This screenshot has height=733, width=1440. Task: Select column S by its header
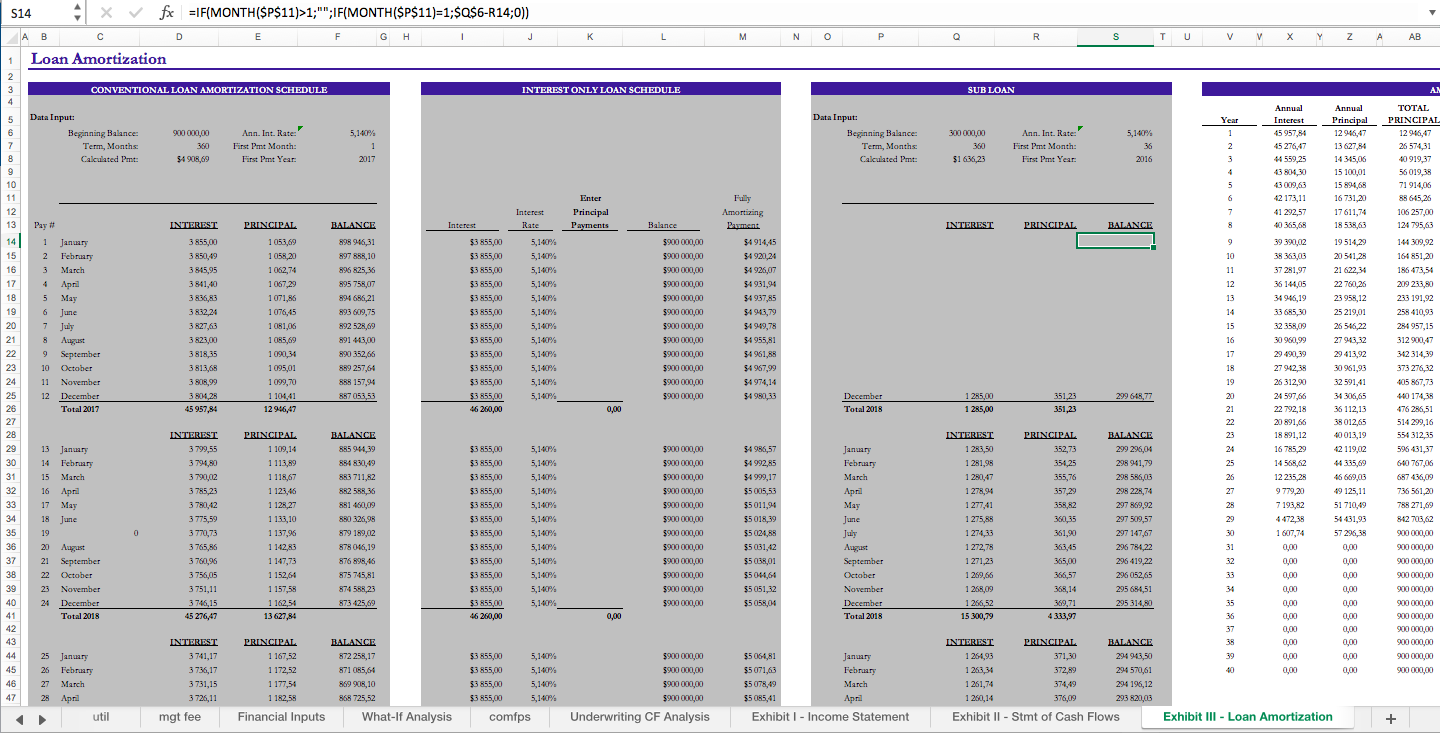tap(1114, 35)
